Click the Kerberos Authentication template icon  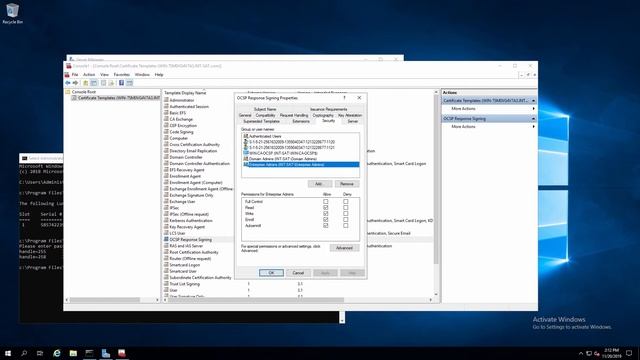(x=166, y=220)
